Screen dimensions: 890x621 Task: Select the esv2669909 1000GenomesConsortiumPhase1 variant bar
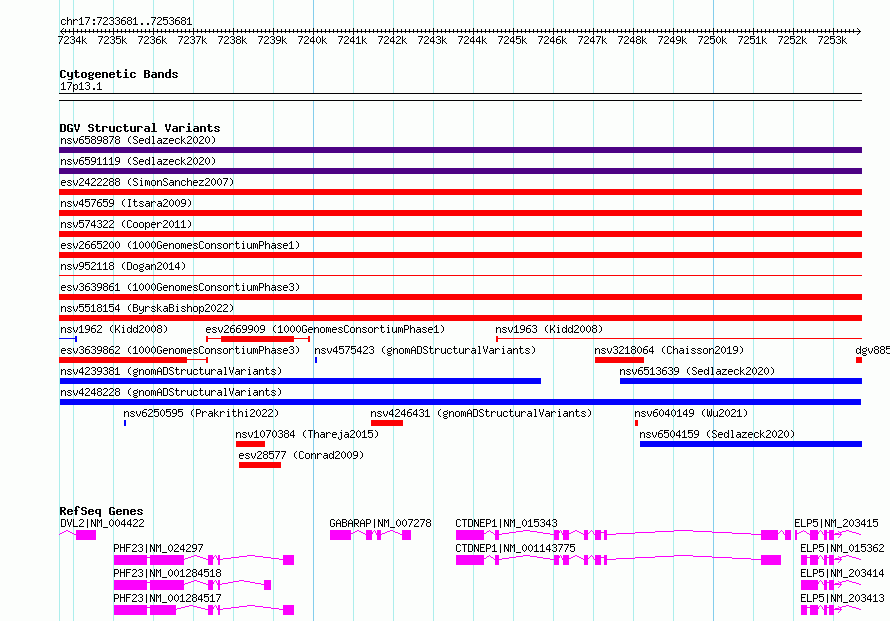pyautogui.click(x=258, y=339)
